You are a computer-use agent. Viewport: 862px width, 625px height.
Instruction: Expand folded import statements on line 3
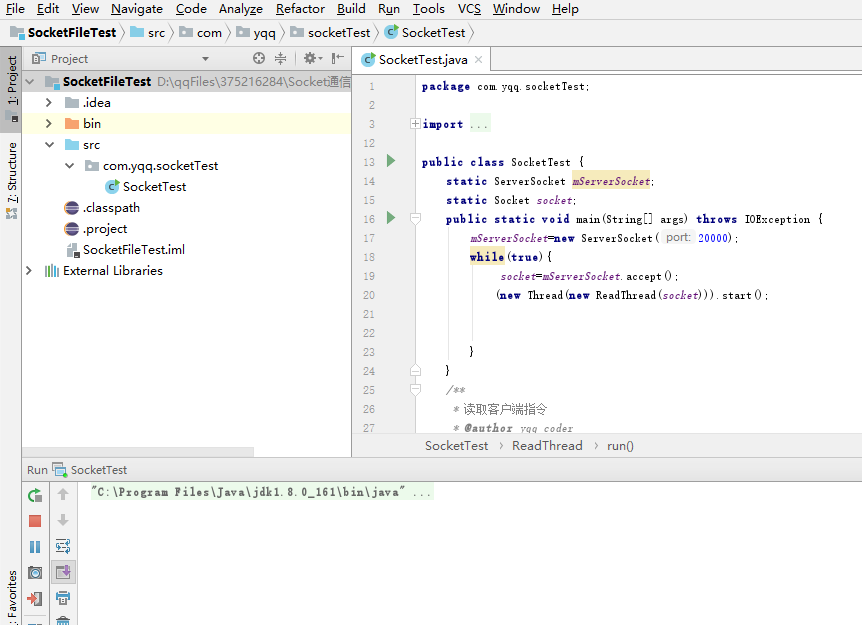coord(416,124)
